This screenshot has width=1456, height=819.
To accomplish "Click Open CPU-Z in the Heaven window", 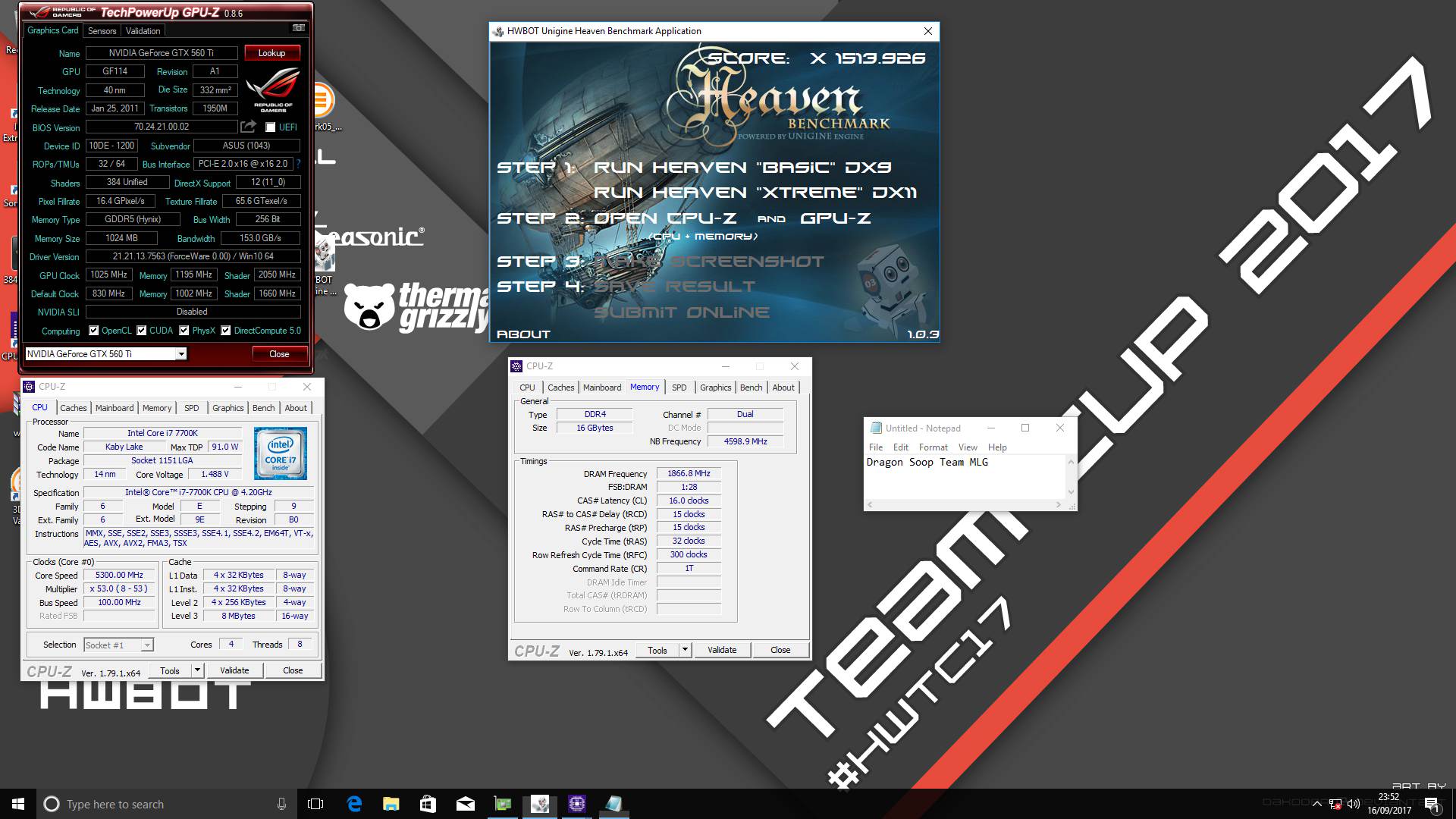I will [x=665, y=218].
